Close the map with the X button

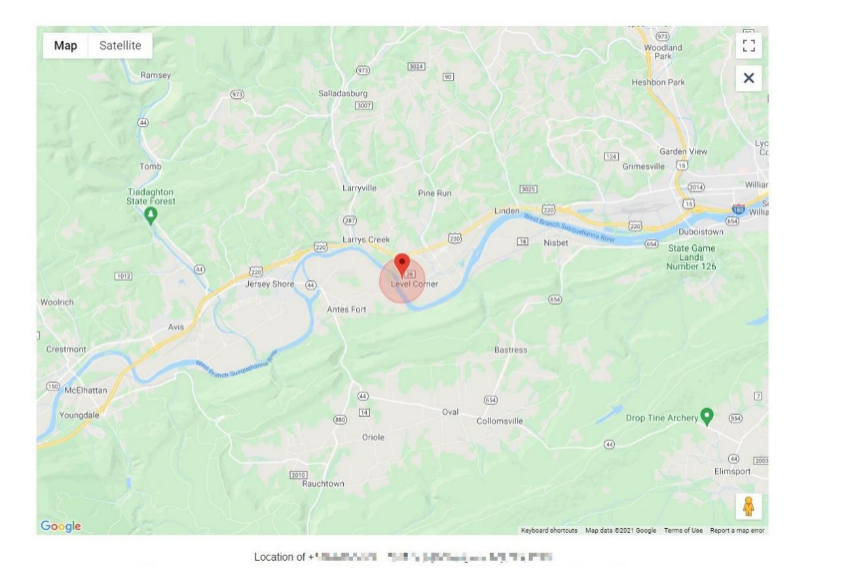[x=749, y=78]
